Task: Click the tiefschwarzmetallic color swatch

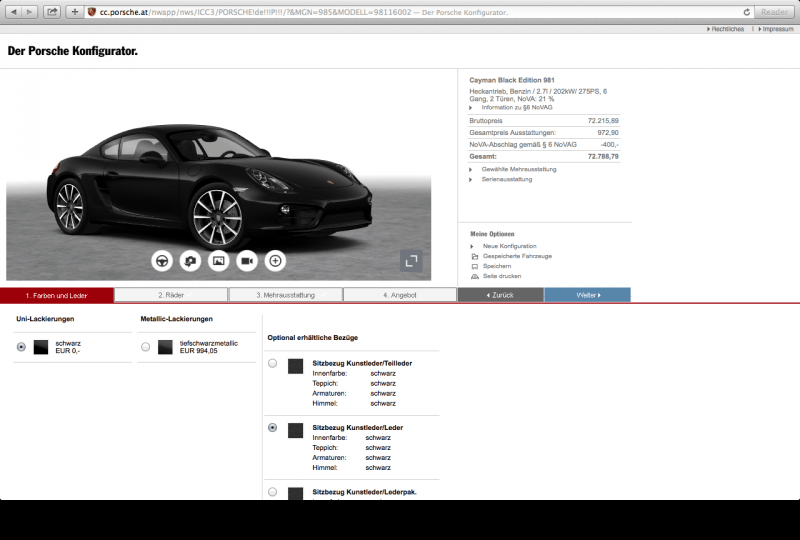Action: (165, 347)
